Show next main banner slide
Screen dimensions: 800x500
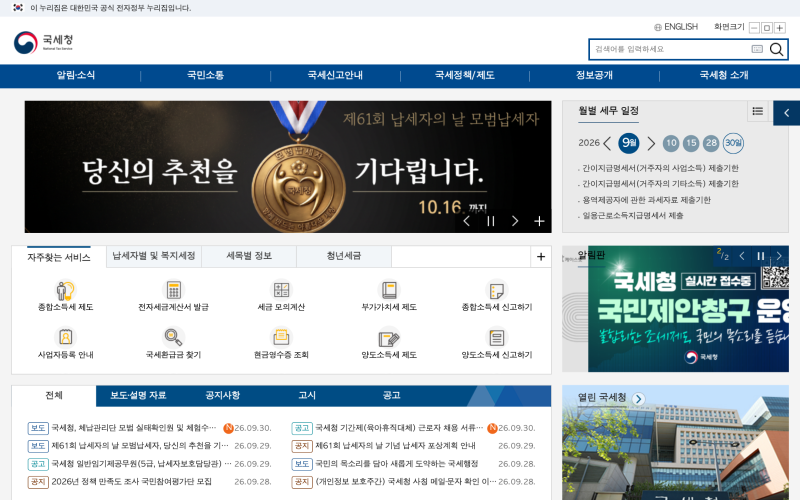pos(515,221)
